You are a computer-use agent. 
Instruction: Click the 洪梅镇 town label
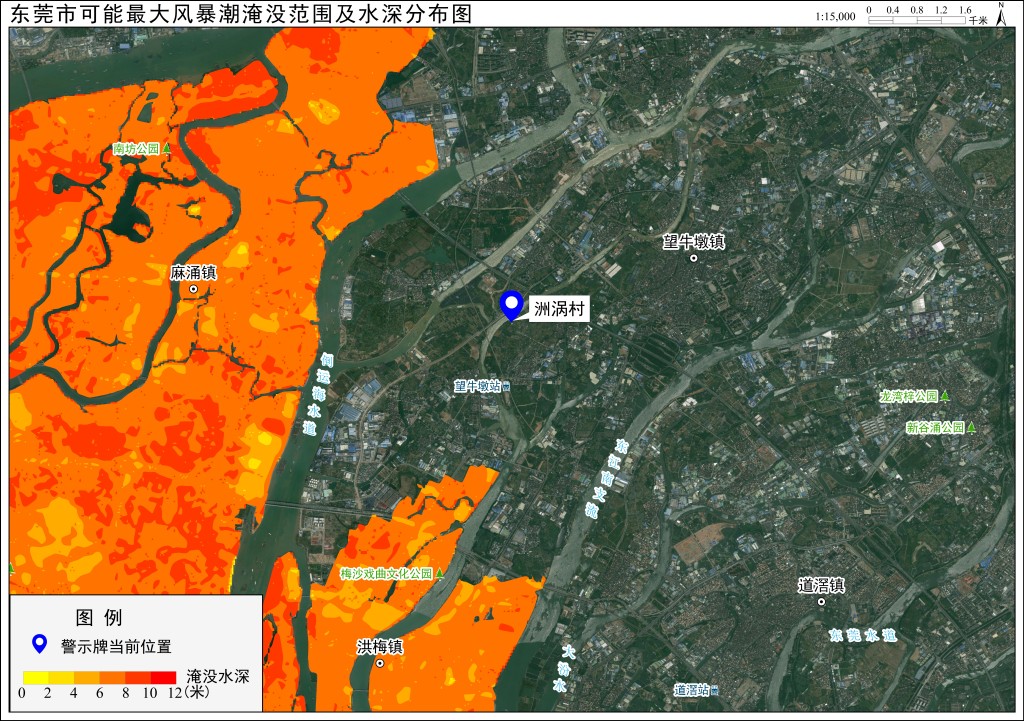pyautogui.click(x=379, y=647)
